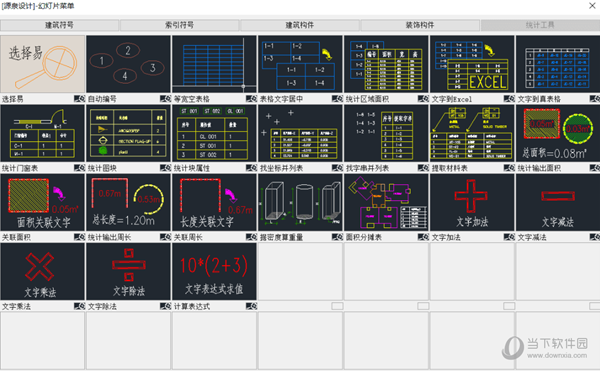Click the small icon beside 据密度算重量

point(337,237)
